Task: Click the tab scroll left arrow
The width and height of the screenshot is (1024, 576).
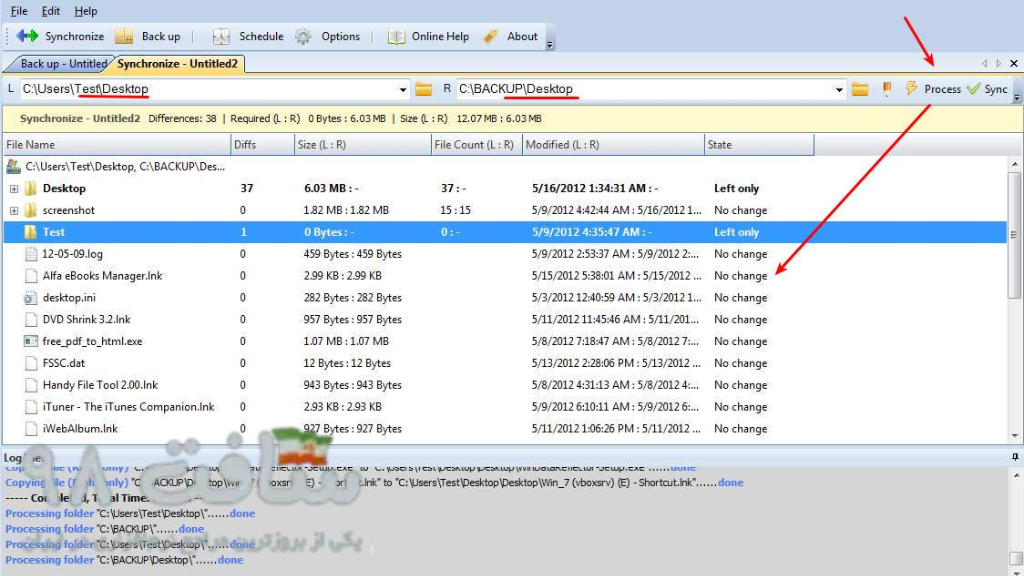Action: coord(984,63)
